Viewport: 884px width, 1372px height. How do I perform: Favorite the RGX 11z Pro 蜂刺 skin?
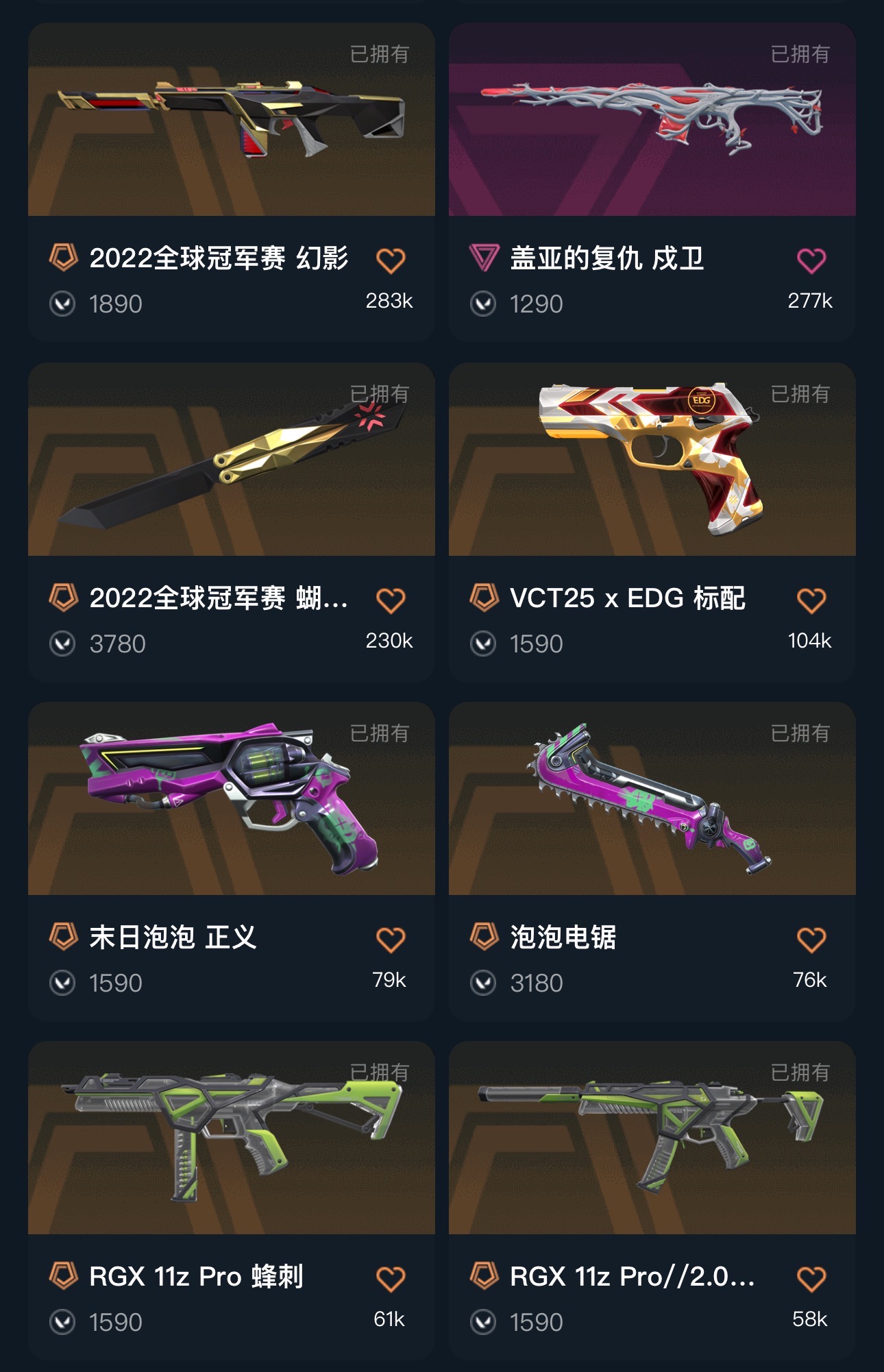(x=391, y=1279)
